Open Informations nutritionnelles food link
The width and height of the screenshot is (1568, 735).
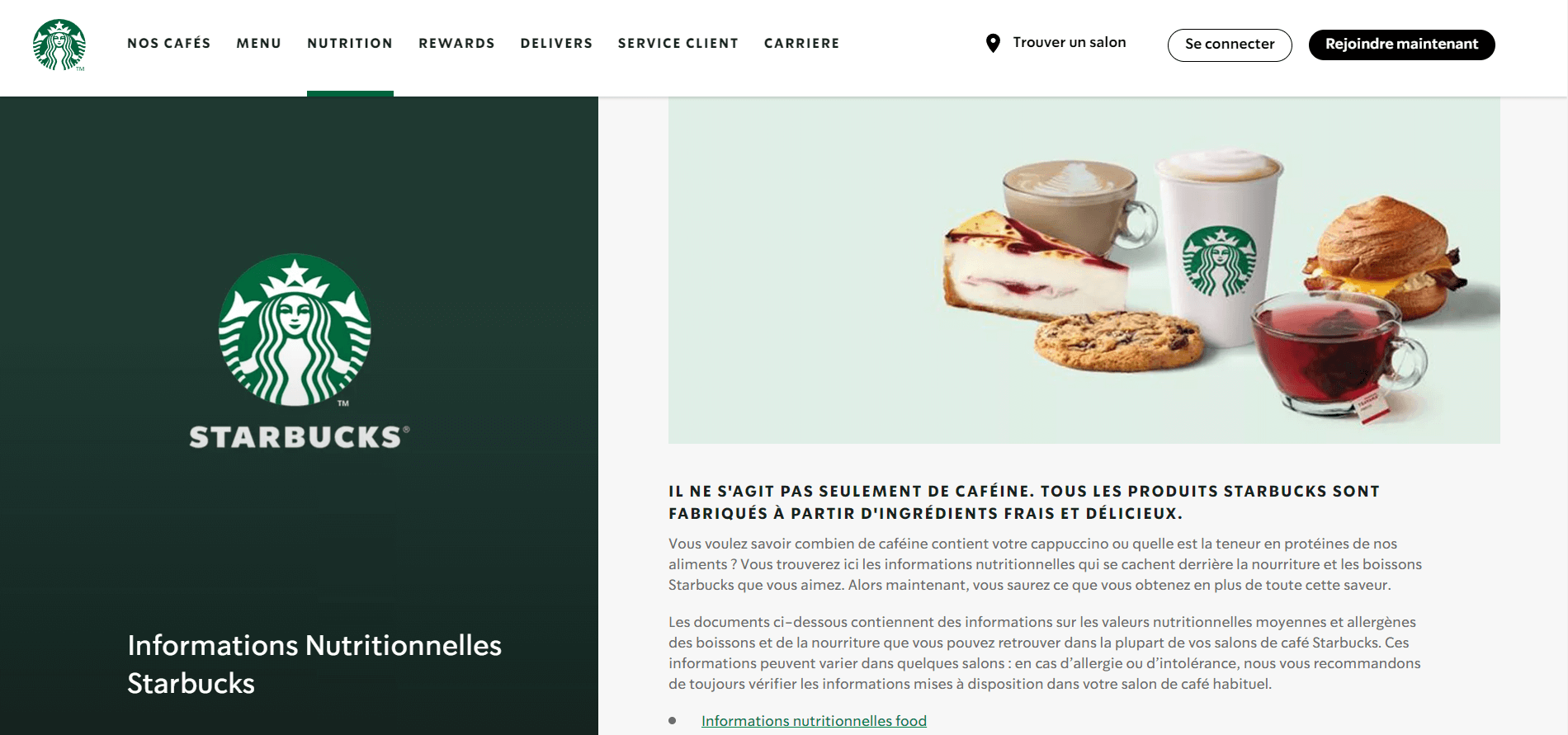(x=814, y=721)
